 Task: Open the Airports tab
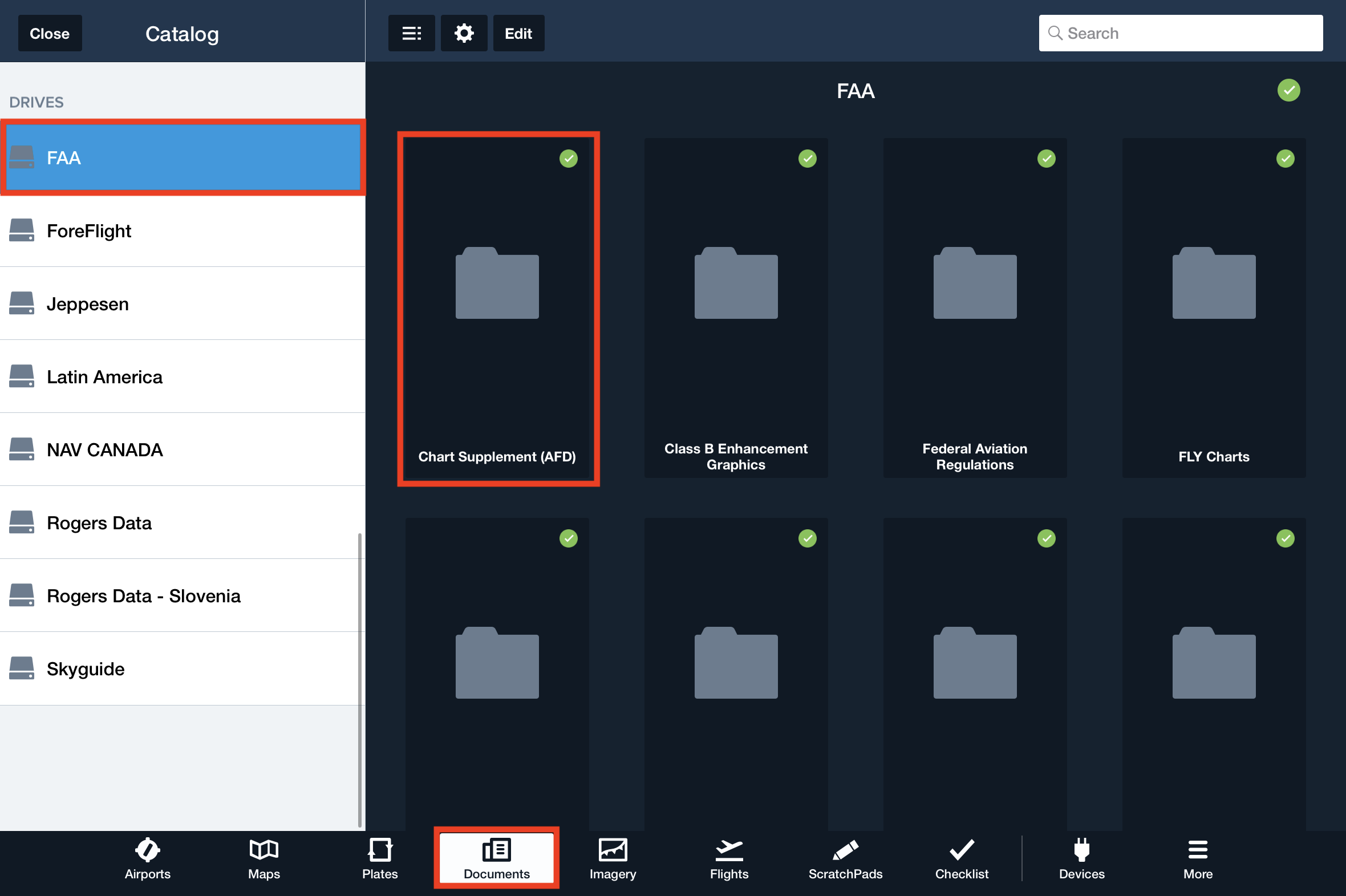coord(147,858)
